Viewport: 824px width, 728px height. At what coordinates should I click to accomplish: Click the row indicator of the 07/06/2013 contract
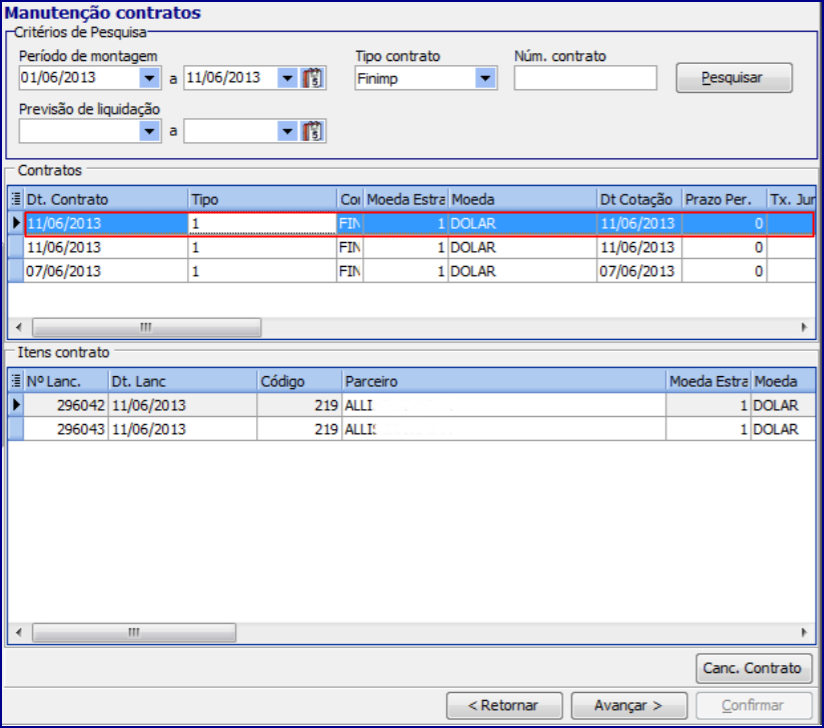16,271
